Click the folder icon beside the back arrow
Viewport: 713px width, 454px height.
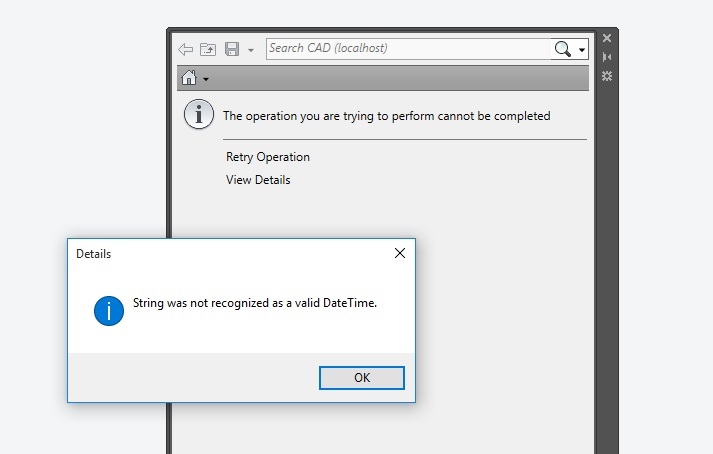click(x=208, y=49)
